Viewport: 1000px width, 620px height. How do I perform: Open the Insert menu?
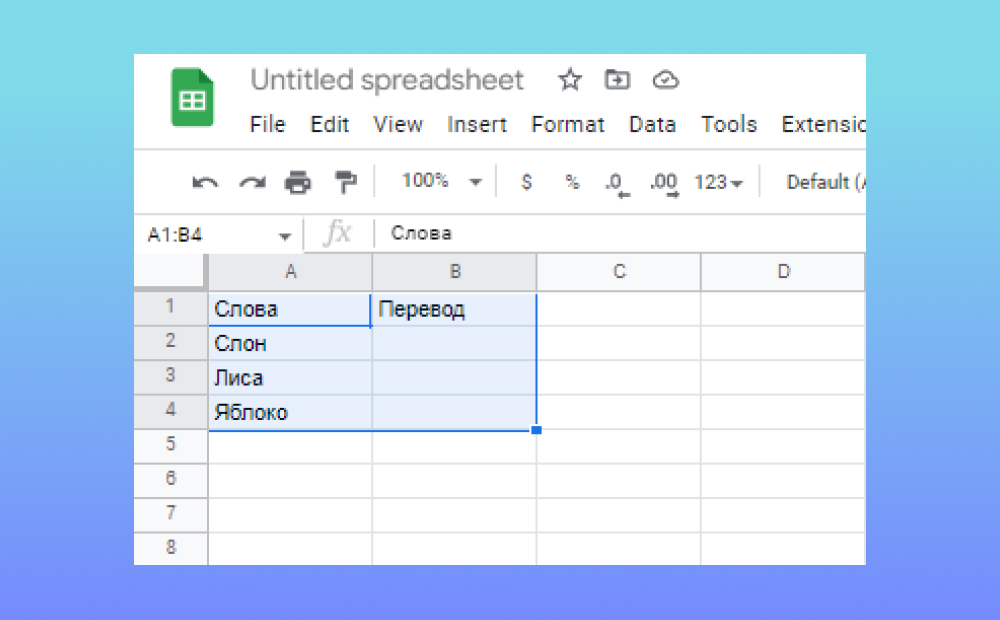click(x=476, y=124)
